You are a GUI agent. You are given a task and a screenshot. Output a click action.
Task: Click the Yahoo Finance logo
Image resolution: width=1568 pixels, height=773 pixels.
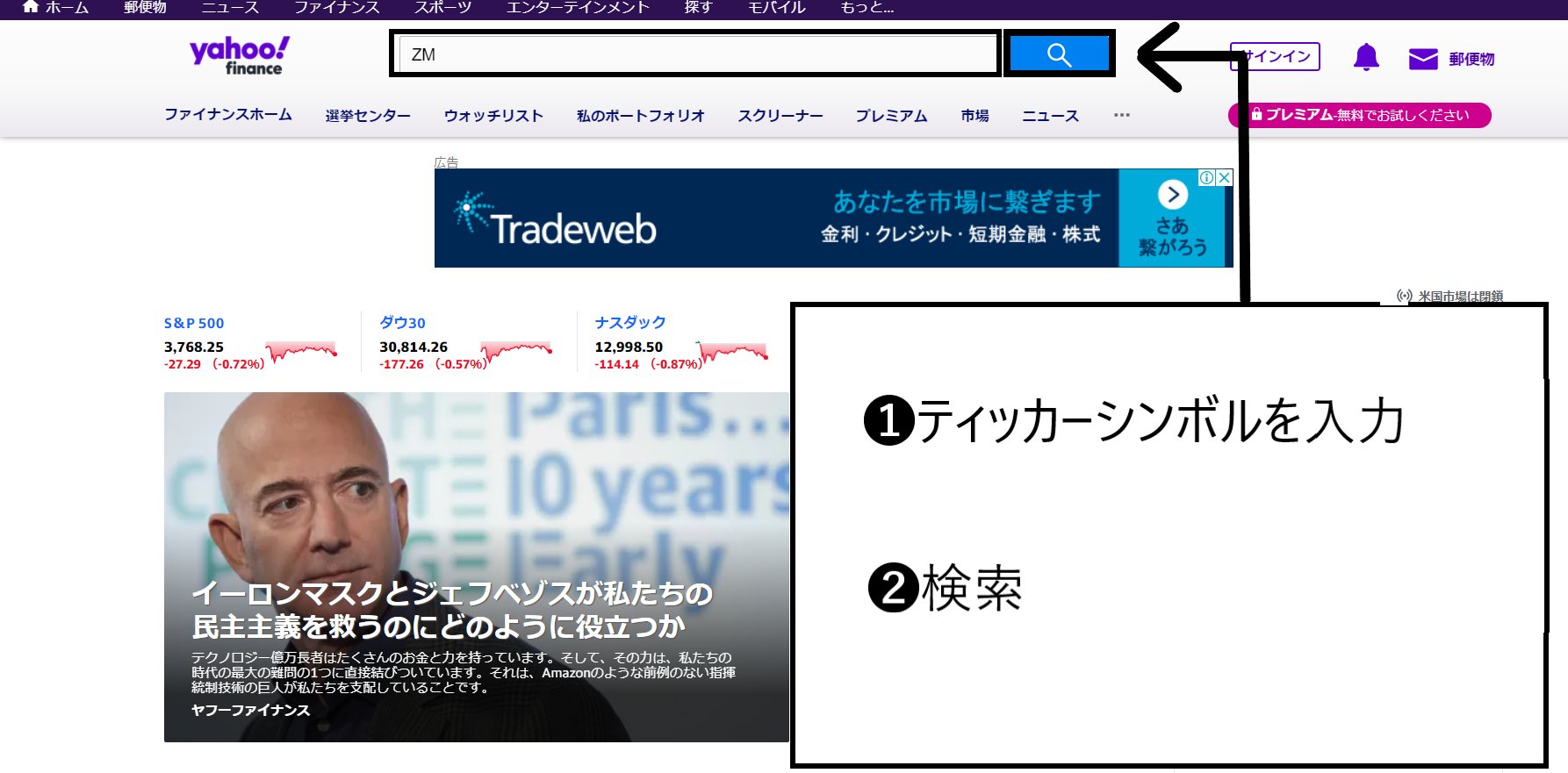pyautogui.click(x=240, y=55)
